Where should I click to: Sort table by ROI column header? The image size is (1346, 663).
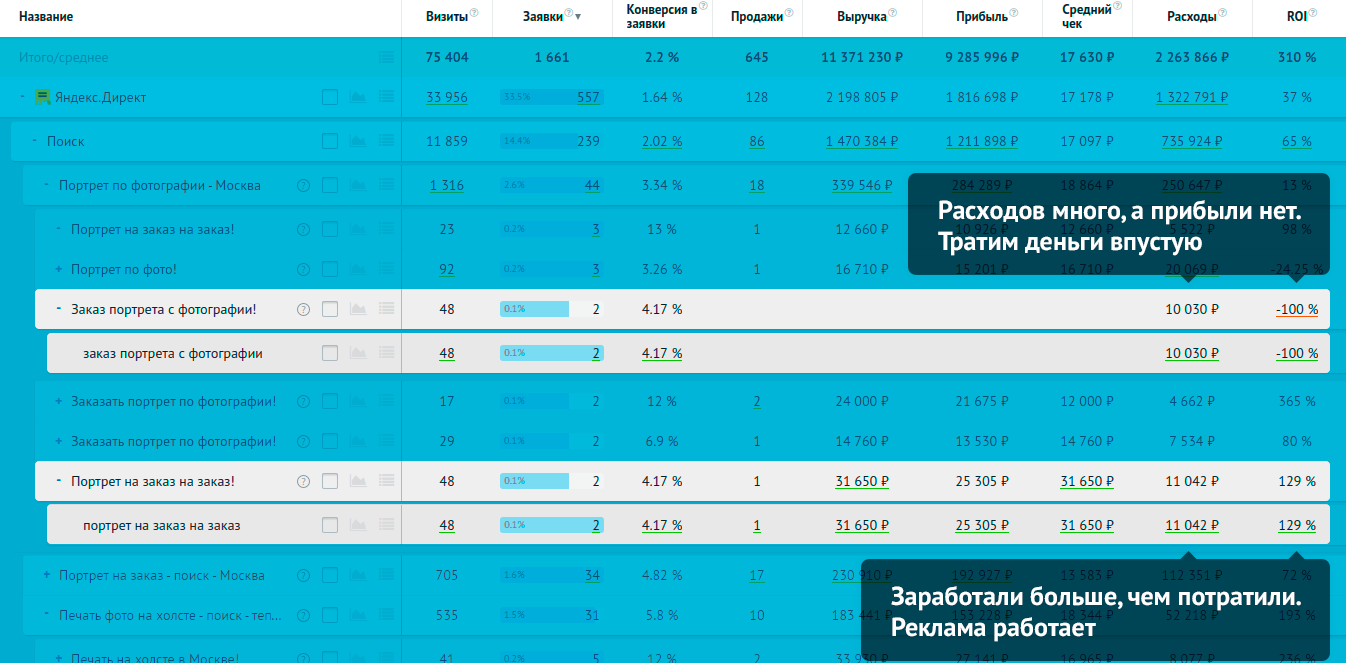1297,17
